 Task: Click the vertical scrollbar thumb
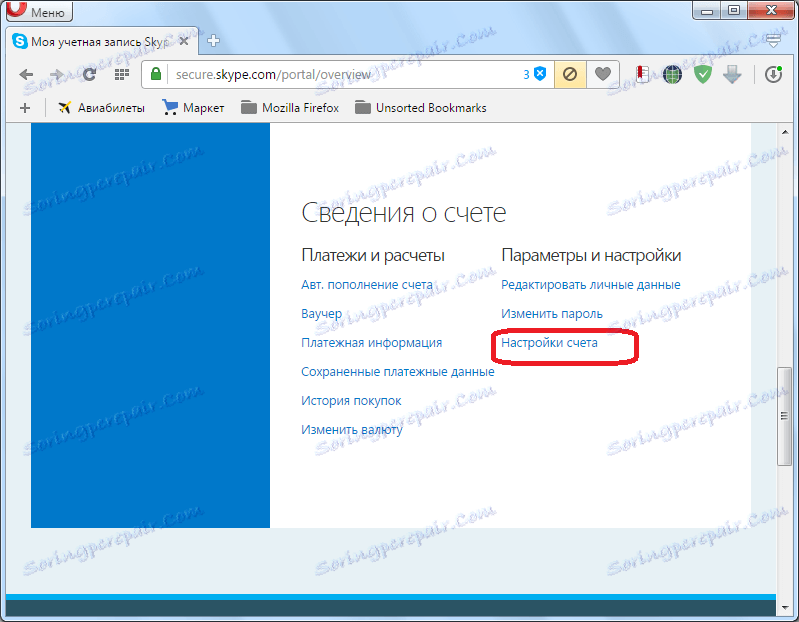[785, 416]
